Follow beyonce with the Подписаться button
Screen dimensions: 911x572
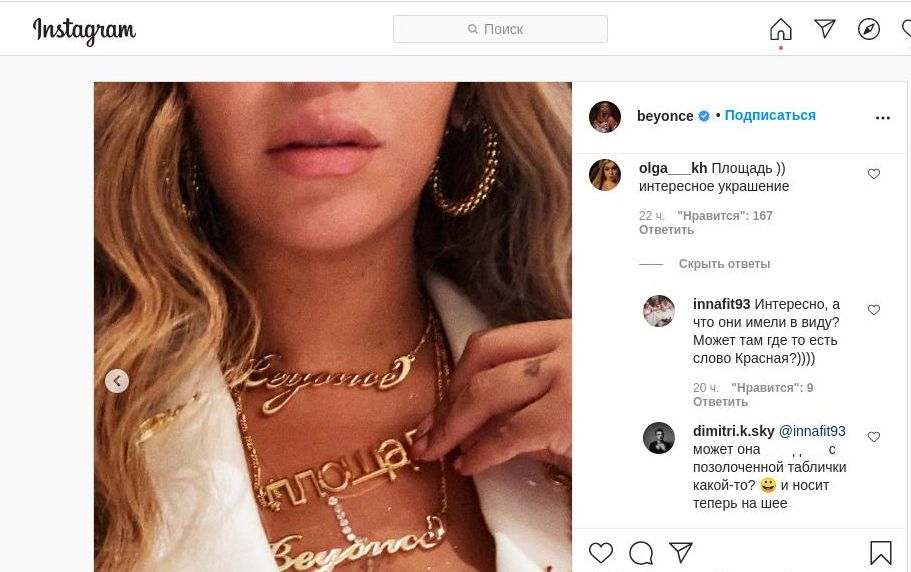click(x=770, y=116)
